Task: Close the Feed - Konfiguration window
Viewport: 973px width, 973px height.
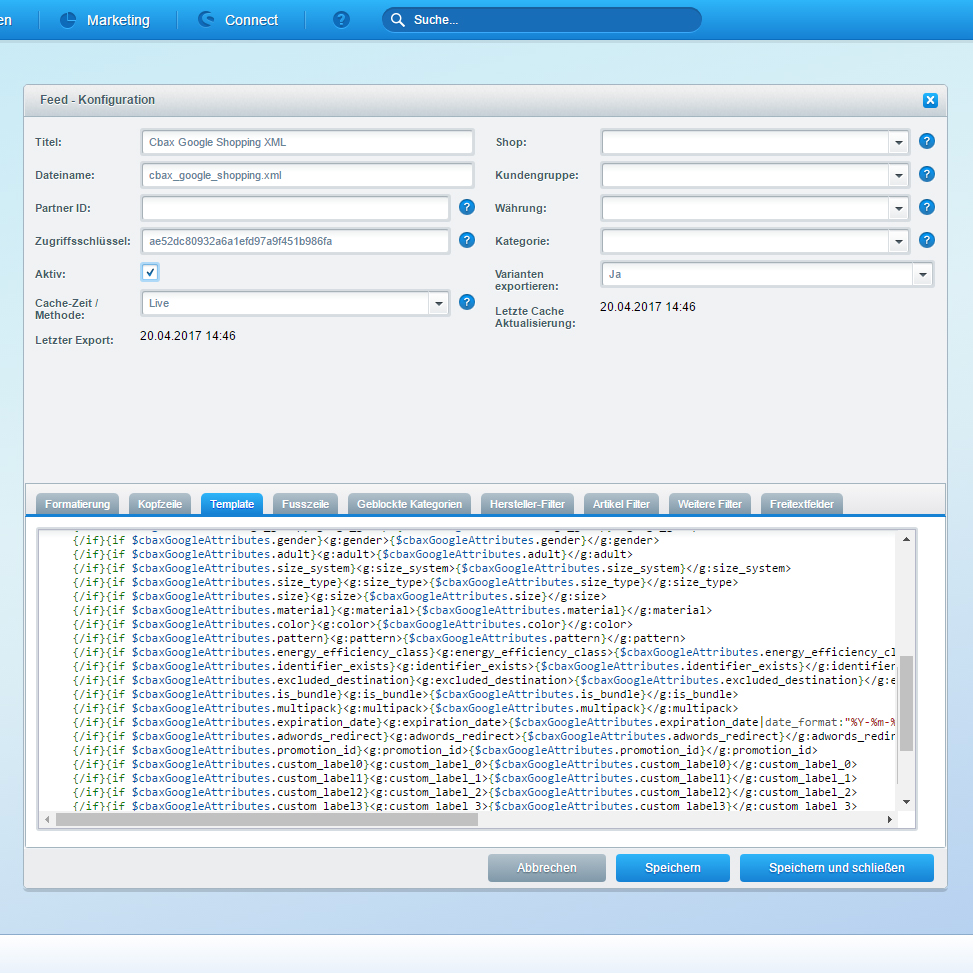Action: click(930, 100)
